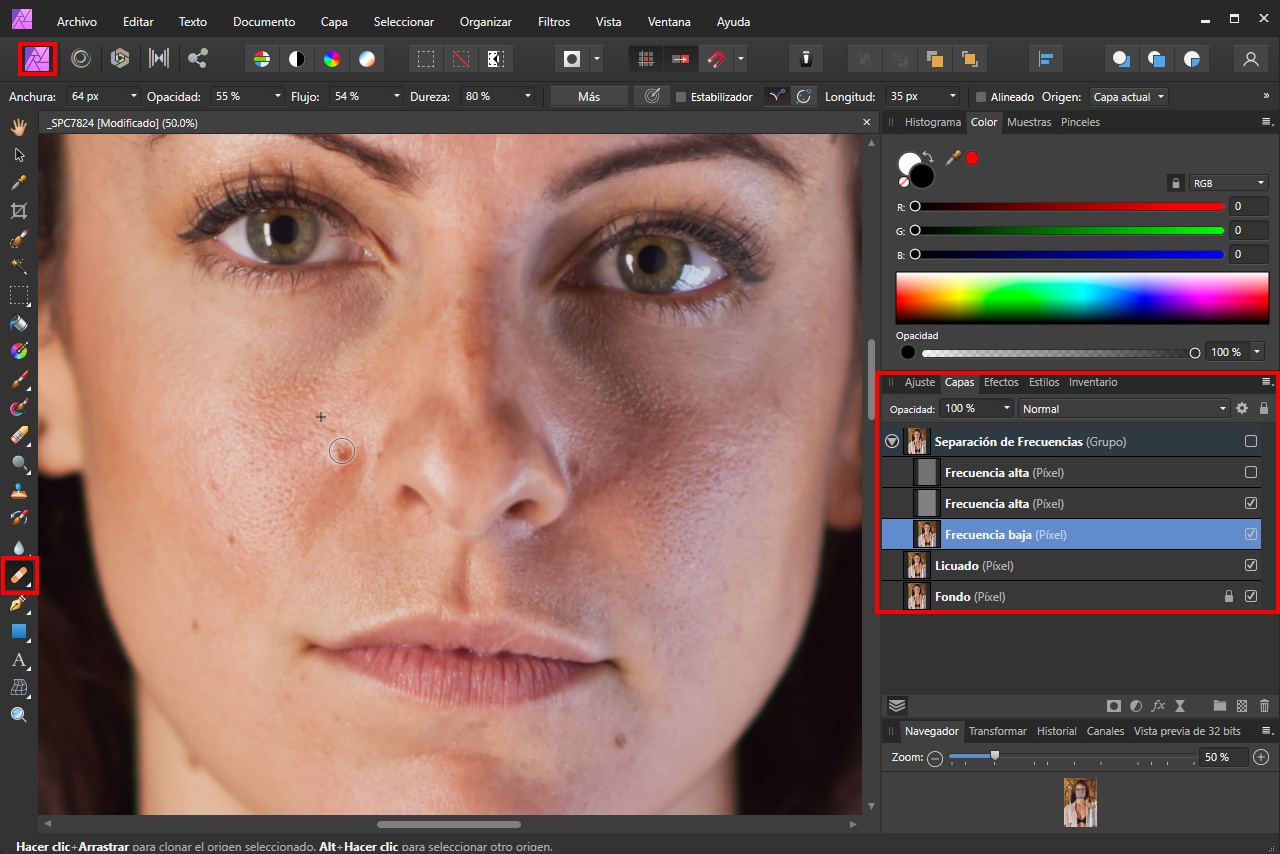
Task: Select the rectangular marquee selection tool
Action: point(19,295)
